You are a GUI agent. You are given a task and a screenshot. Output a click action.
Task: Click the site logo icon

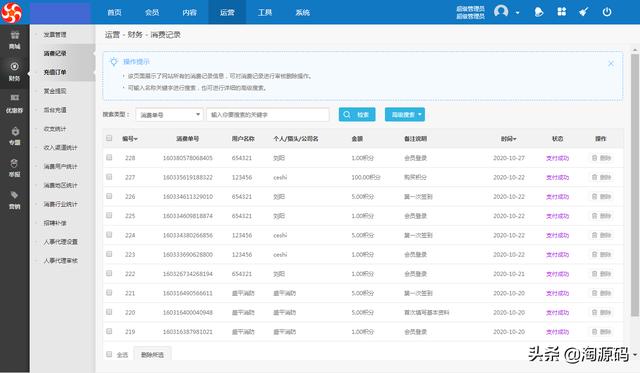pyautogui.click(x=11, y=12)
